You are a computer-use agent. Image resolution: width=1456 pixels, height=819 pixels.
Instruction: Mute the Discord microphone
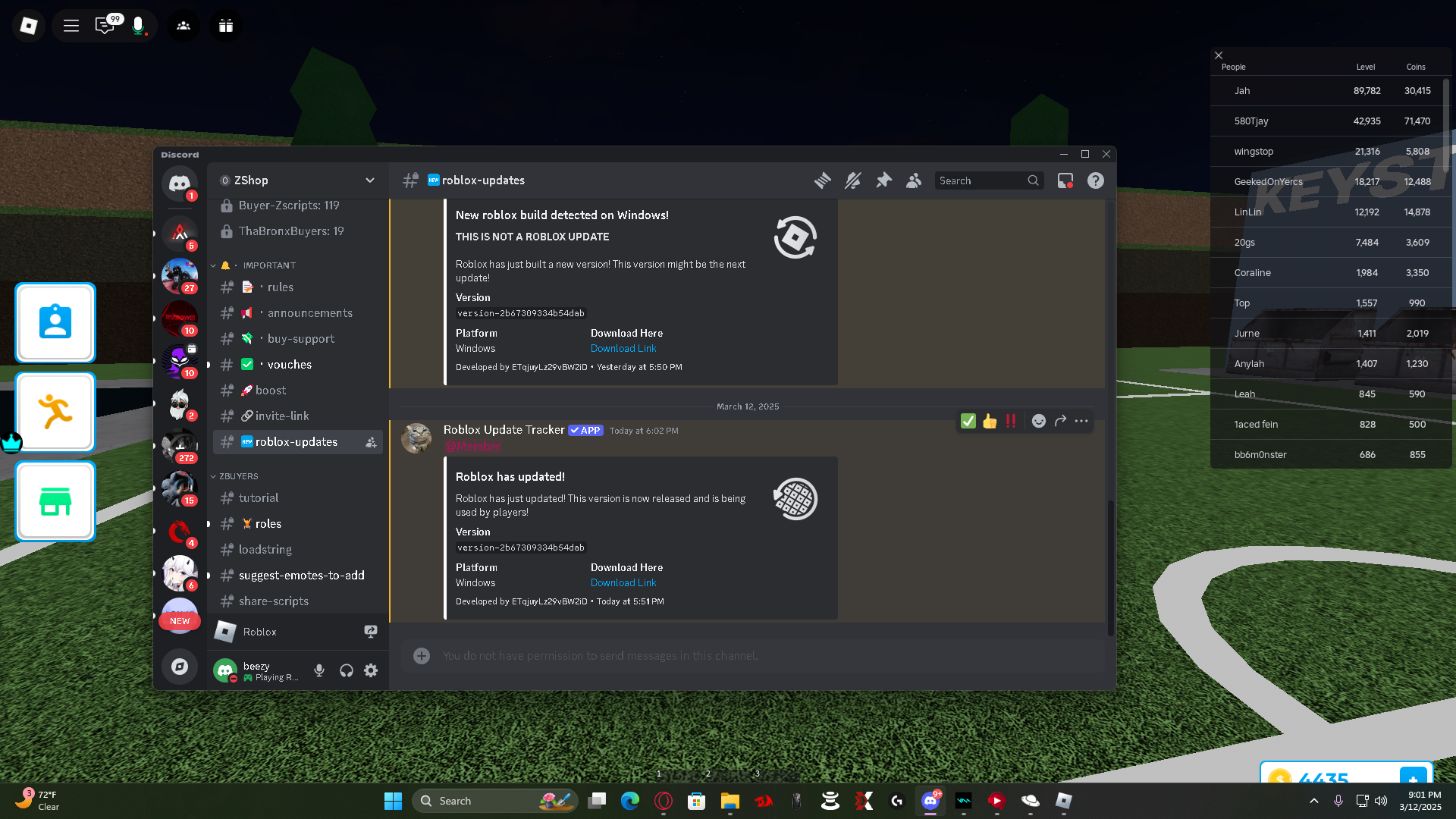click(319, 670)
